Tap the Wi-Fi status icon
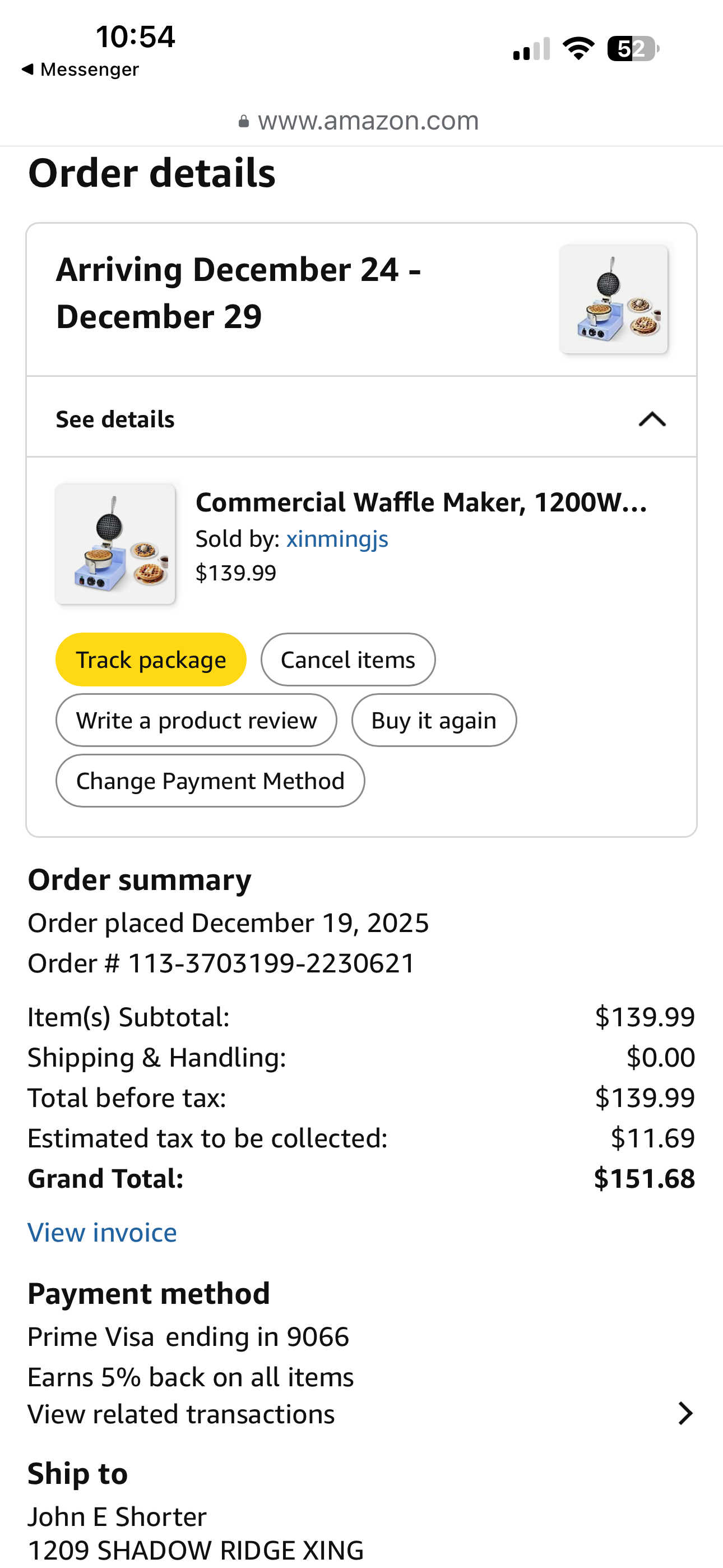The width and height of the screenshot is (723, 1568). pyautogui.click(x=578, y=49)
